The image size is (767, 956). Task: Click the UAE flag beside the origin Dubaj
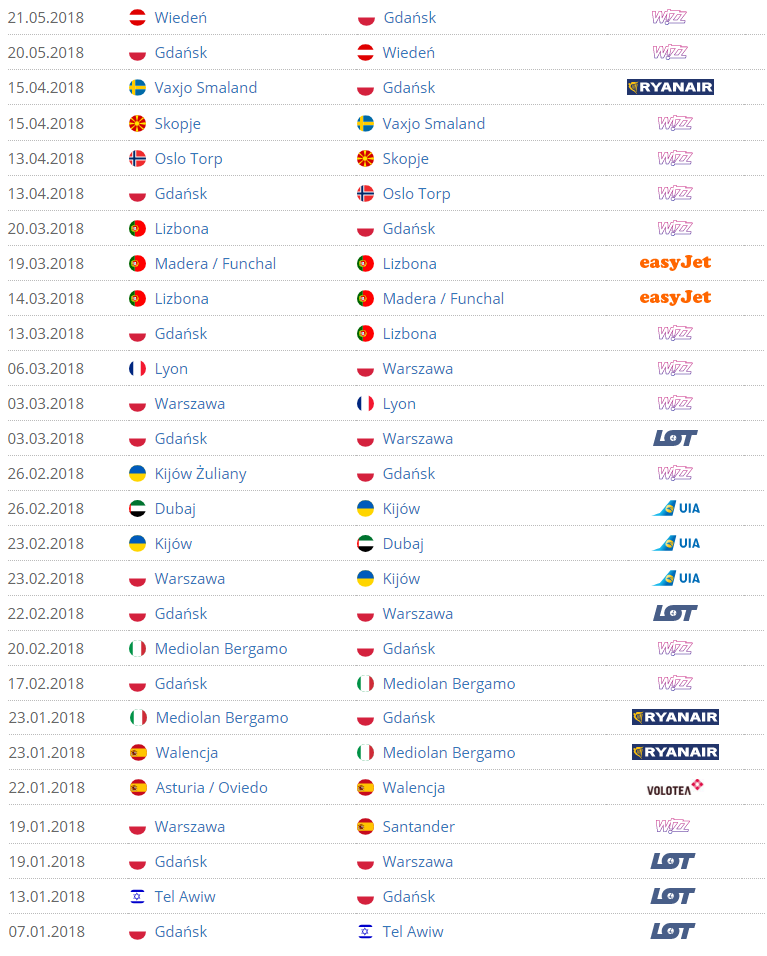pyautogui.click(x=137, y=508)
